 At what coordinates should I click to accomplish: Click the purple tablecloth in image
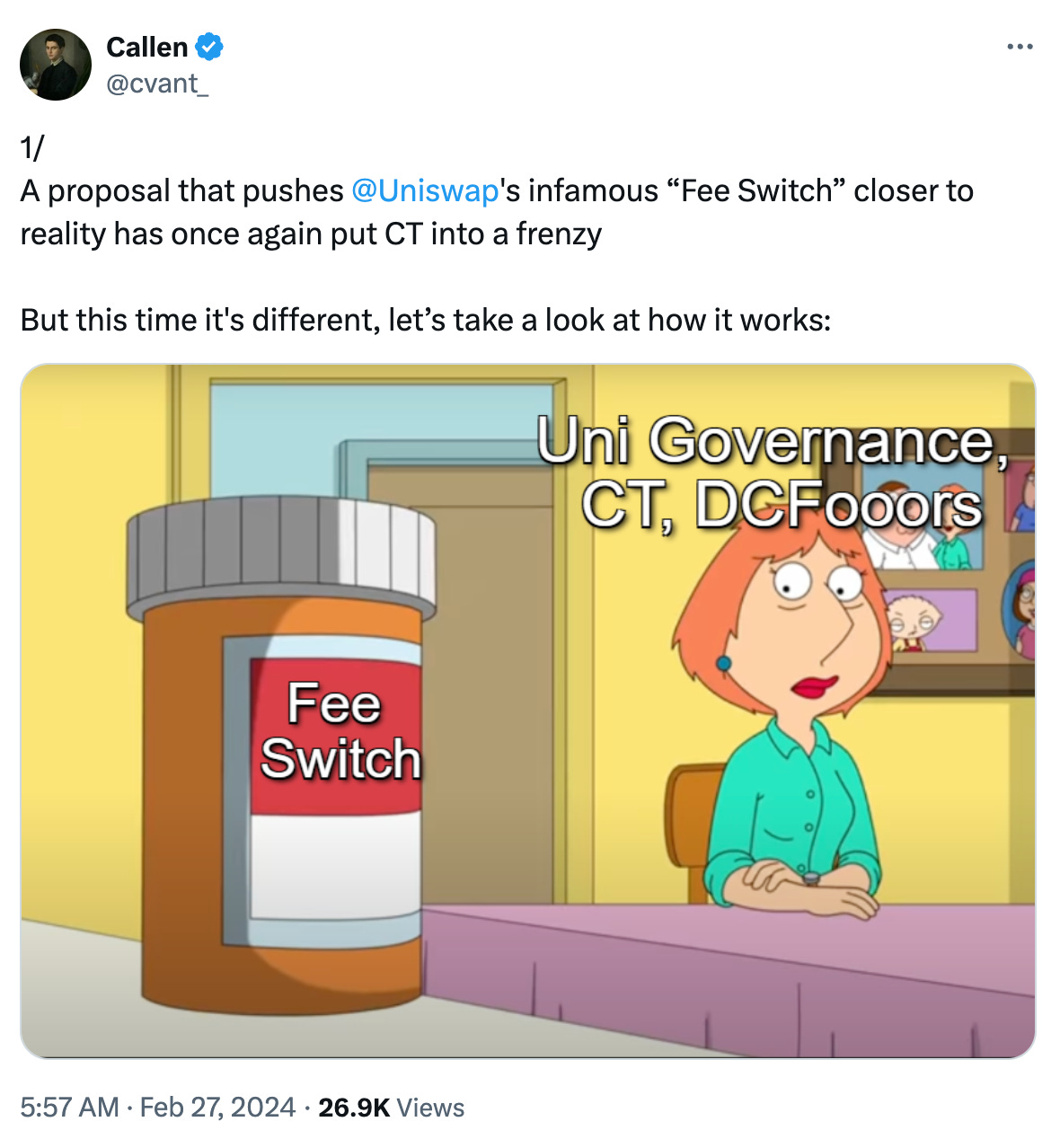tap(728, 981)
